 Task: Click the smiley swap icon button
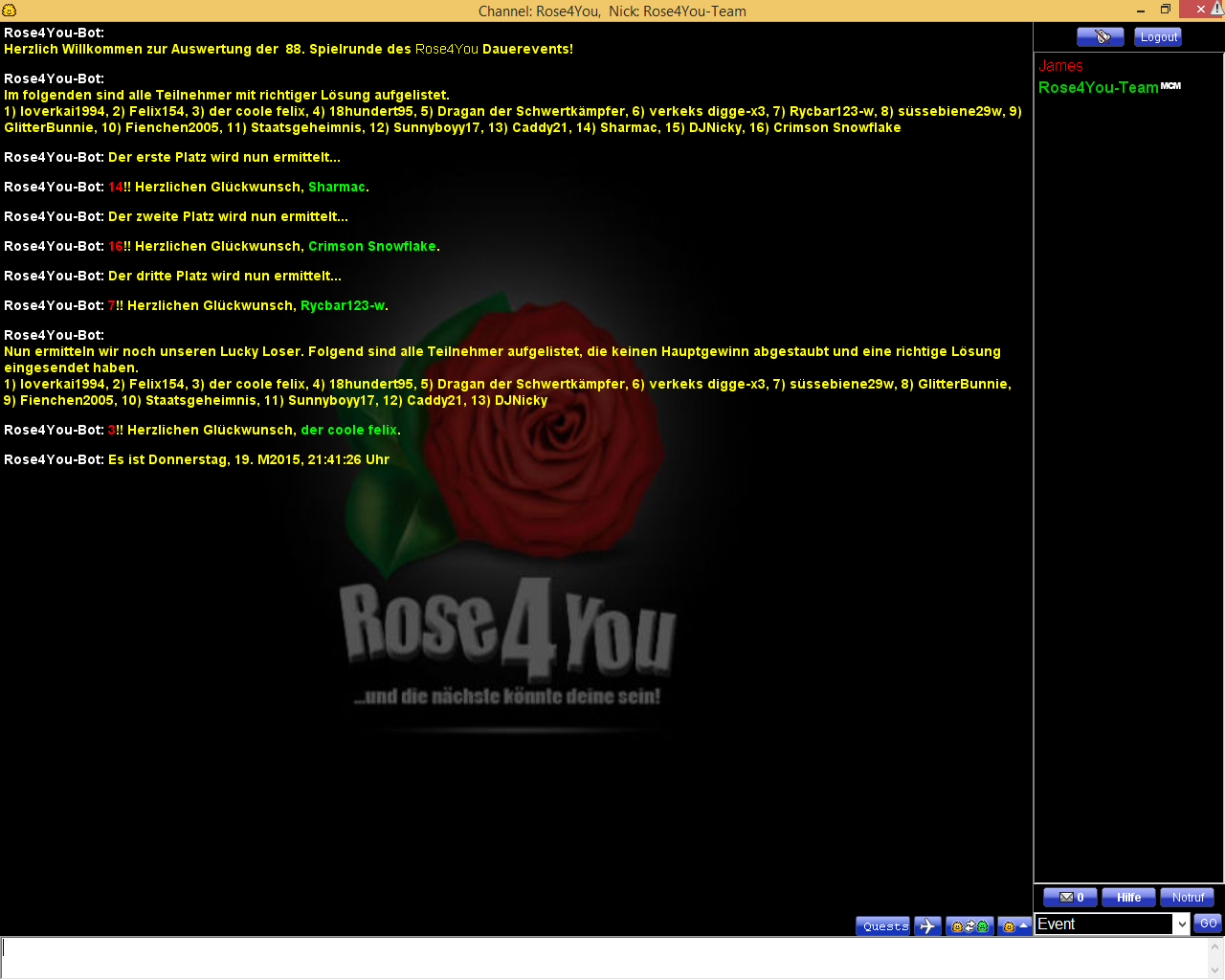click(x=969, y=925)
